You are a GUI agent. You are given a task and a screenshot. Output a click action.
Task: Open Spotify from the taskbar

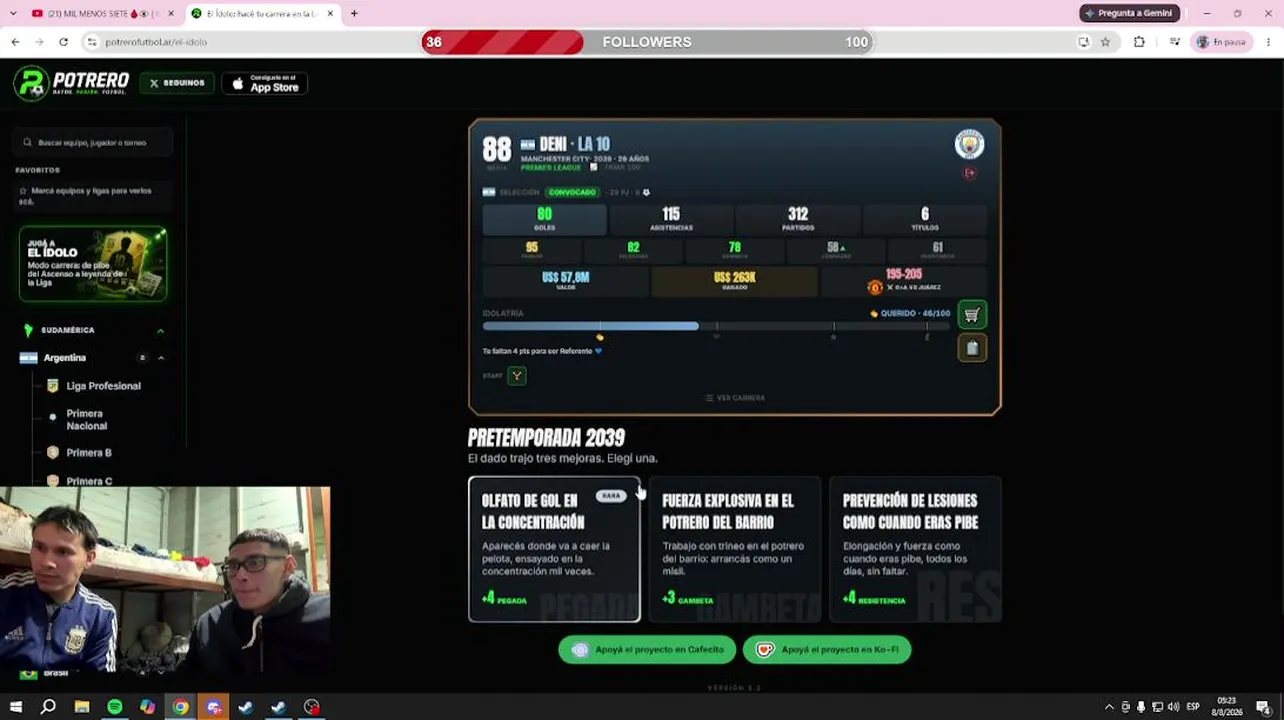tap(115, 707)
